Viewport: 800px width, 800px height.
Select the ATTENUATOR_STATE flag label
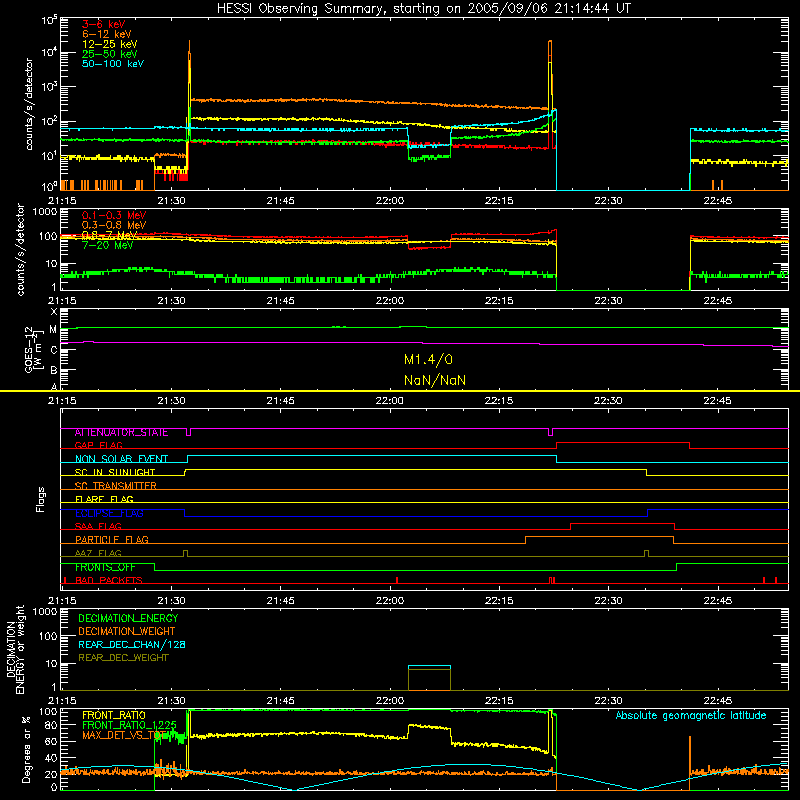121,433
